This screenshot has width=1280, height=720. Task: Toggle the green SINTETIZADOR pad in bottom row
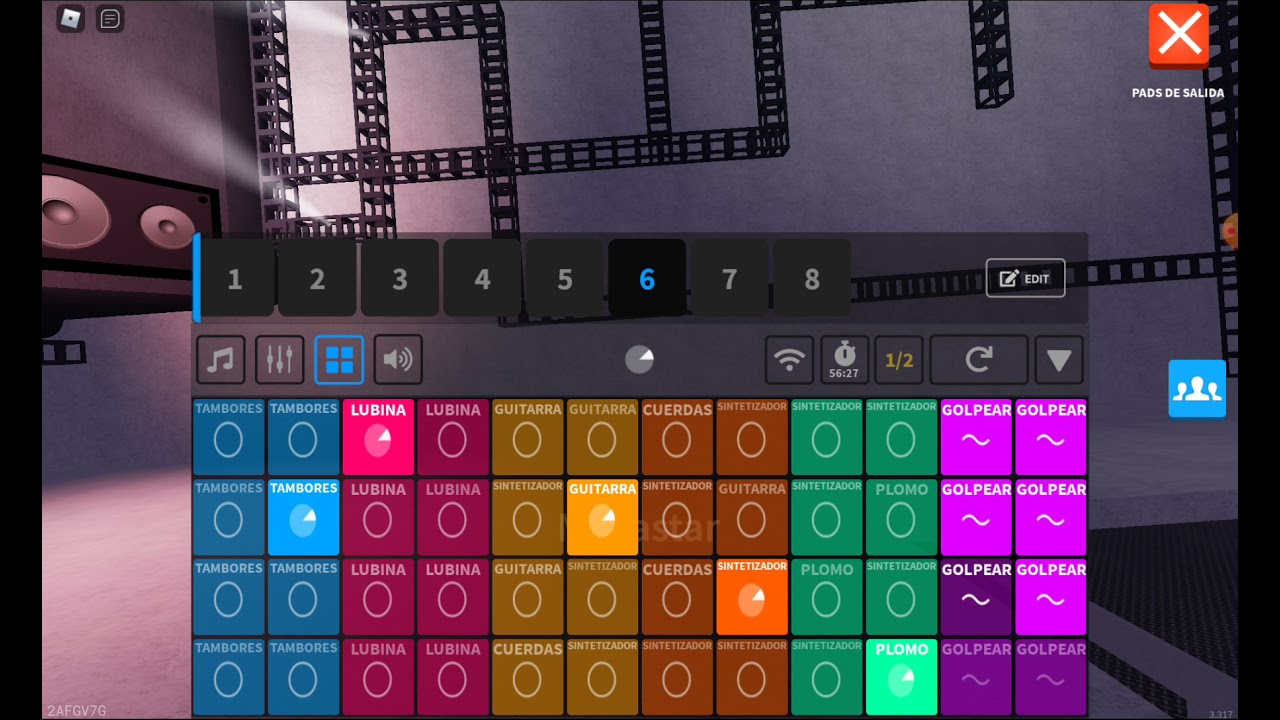click(x=827, y=677)
